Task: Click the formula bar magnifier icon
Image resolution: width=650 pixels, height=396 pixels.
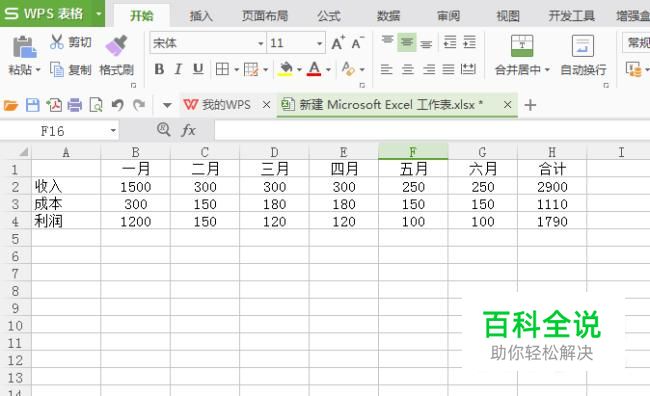Action: [x=164, y=130]
